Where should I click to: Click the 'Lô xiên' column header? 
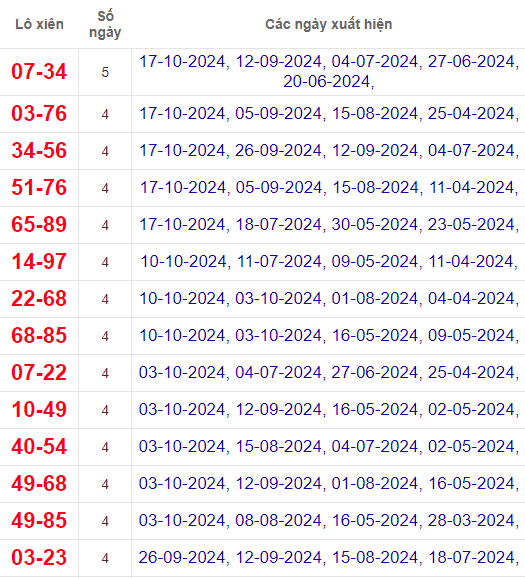39,24
